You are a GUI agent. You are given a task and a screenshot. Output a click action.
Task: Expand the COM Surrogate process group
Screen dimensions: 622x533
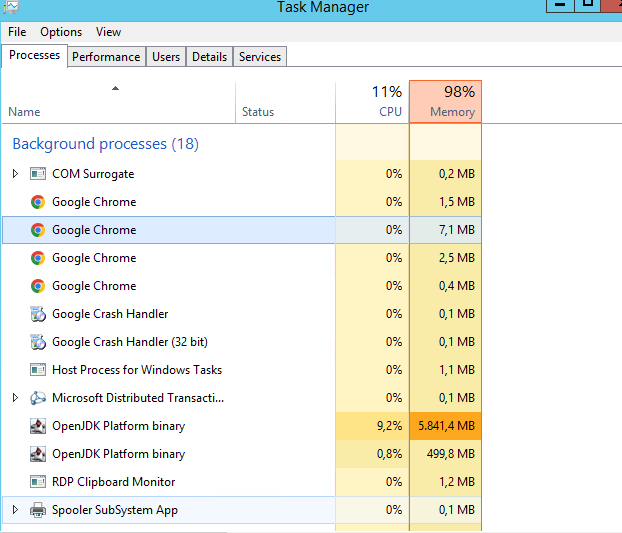click(15, 174)
